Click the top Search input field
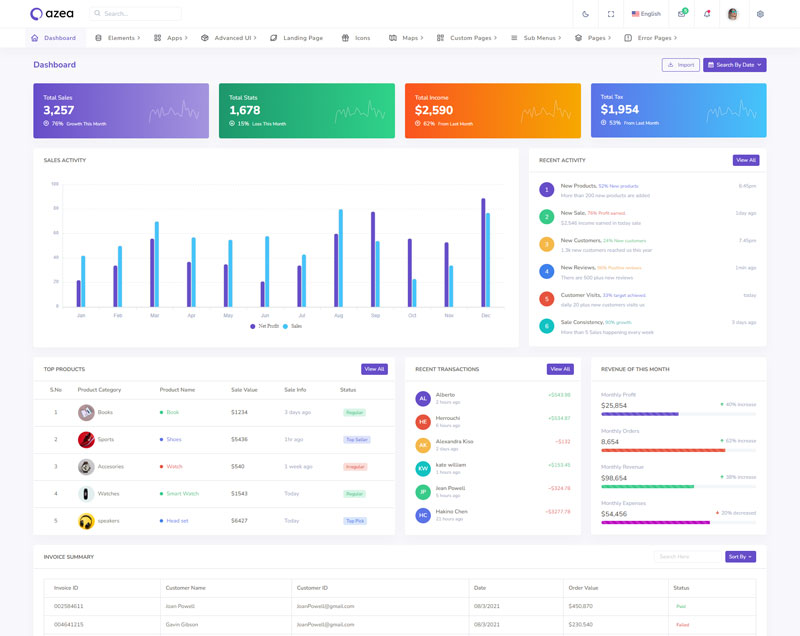The height and width of the screenshot is (636, 800). [137, 14]
